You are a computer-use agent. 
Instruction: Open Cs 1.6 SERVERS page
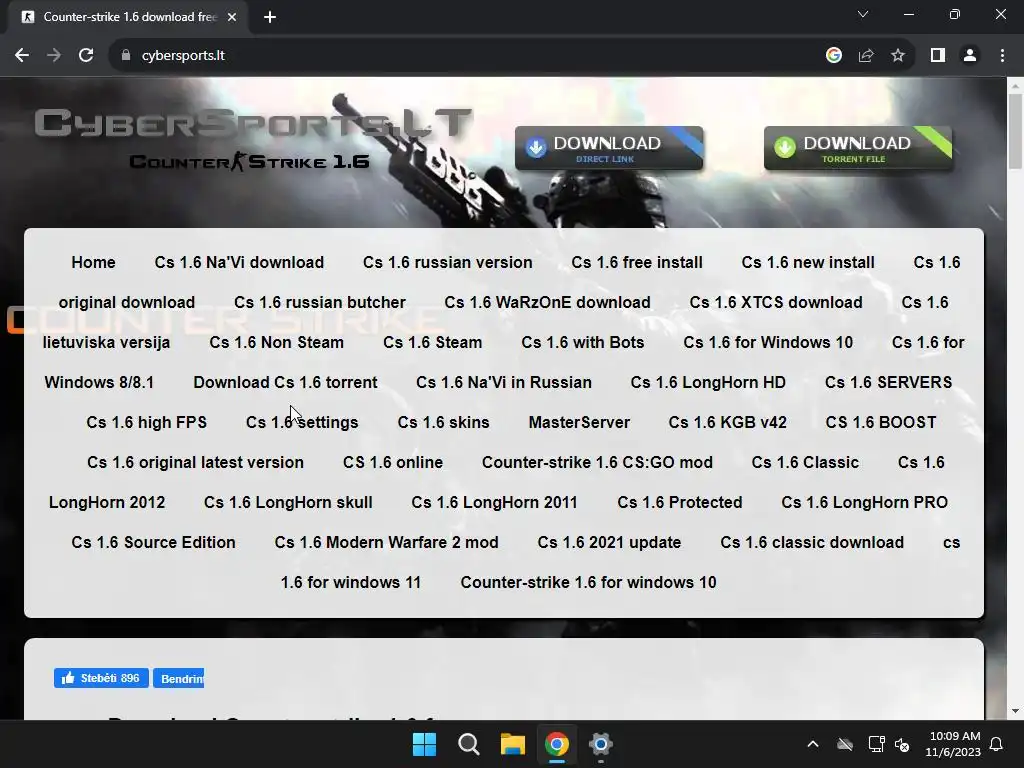[x=888, y=383]
